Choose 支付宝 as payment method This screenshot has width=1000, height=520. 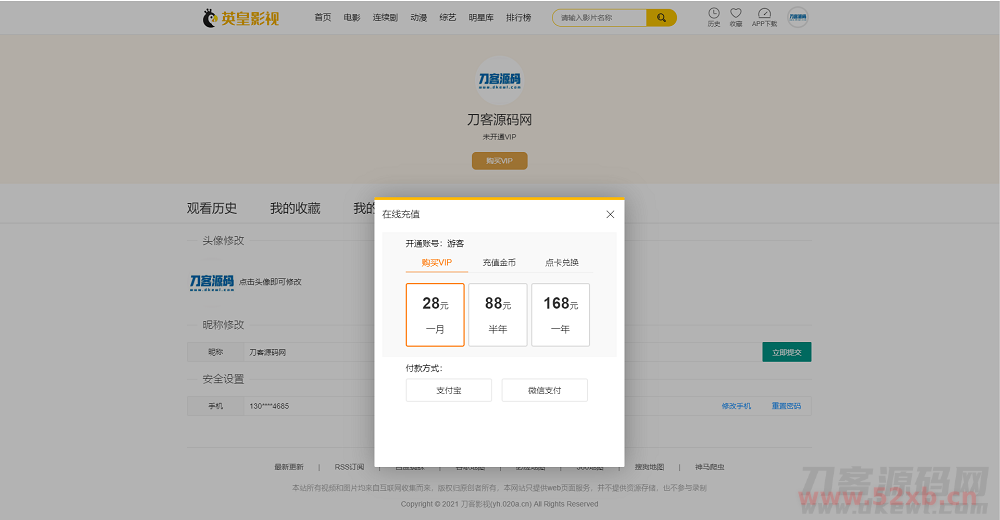tap(448, 390)
